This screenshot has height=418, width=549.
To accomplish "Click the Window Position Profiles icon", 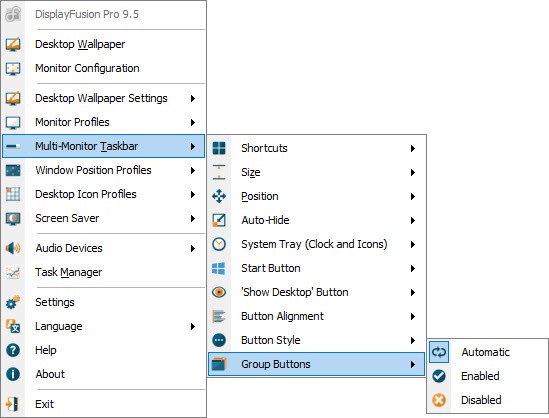I will tap(13, 170).
